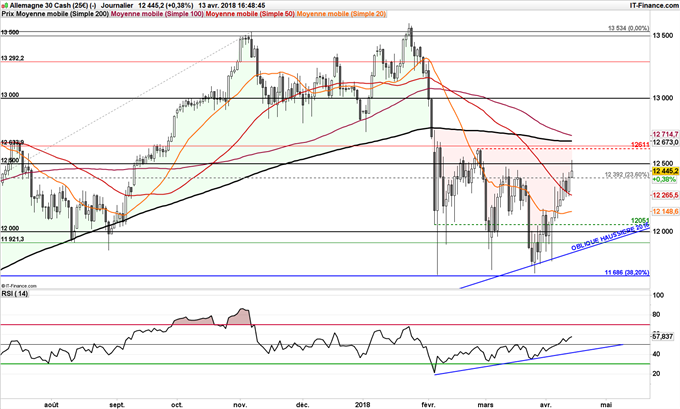The width and height of the screenshot is (680, 409).
Task: Click the 12 392 (23,60%) retracement label
Action: (x=627, y=175)
